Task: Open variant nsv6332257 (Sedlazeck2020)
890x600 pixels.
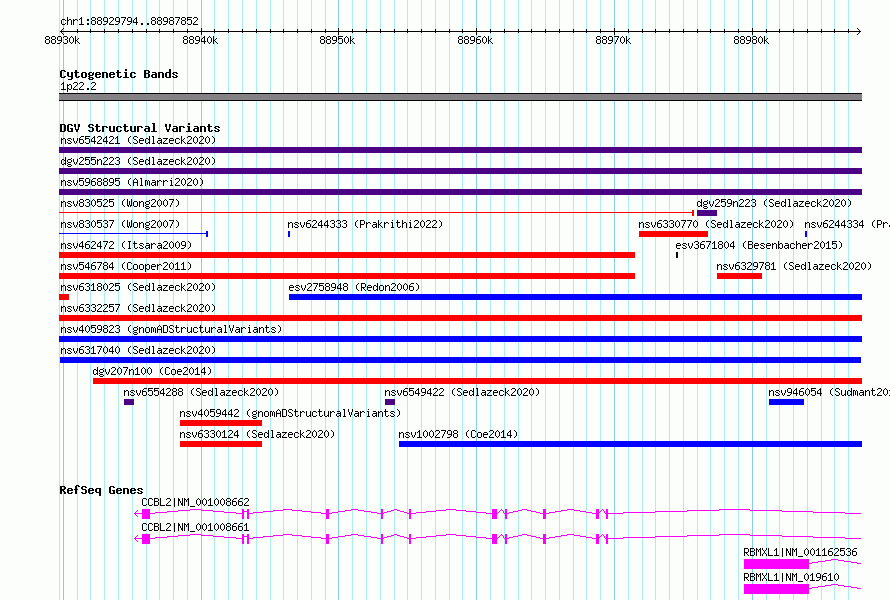Action: (138, 308)
